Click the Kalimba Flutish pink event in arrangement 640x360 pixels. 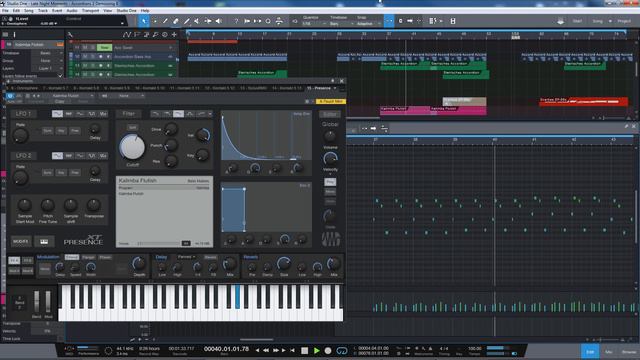(x=404, y=110)
